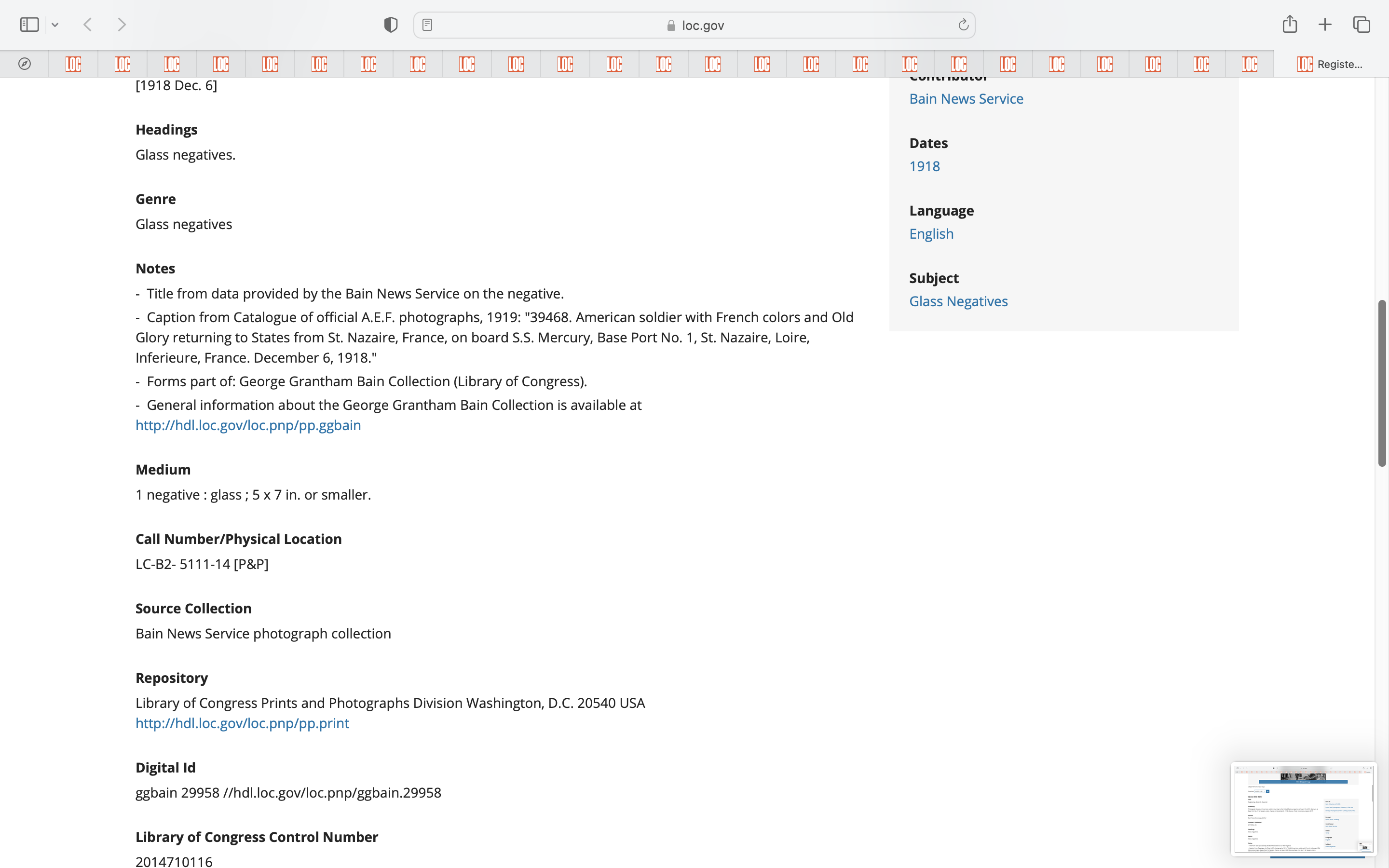1389x868 pixels.
Task: Switch to the Registe... tab
Action: [x=1331, y=64]
